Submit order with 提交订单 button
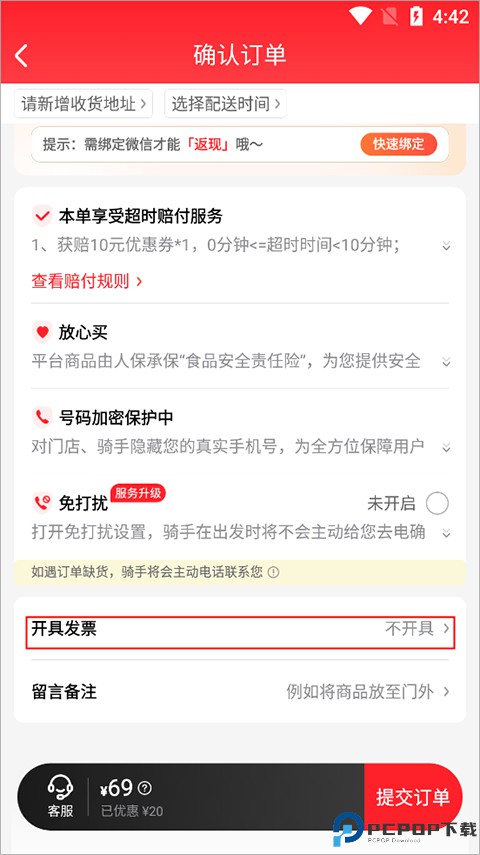Viewport: 480px width, 855px height. (413, 797)
